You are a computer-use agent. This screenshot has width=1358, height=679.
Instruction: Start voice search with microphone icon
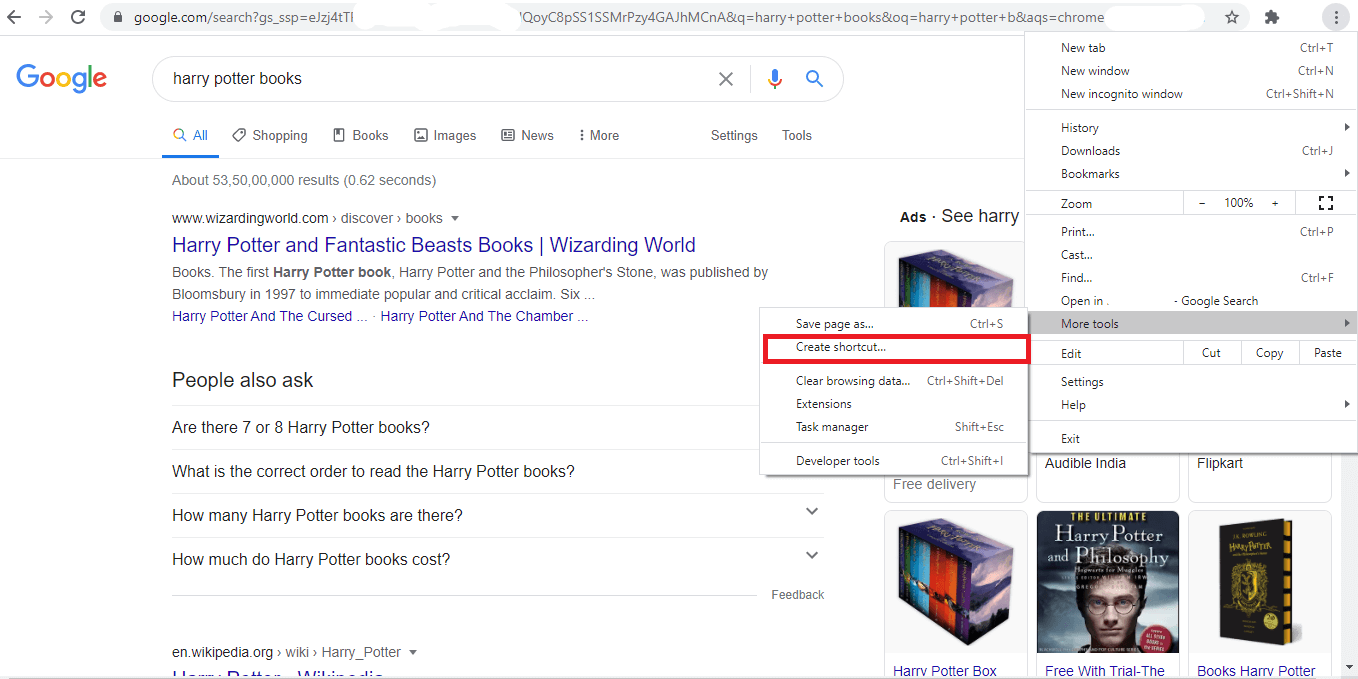[x=774, y=79]
